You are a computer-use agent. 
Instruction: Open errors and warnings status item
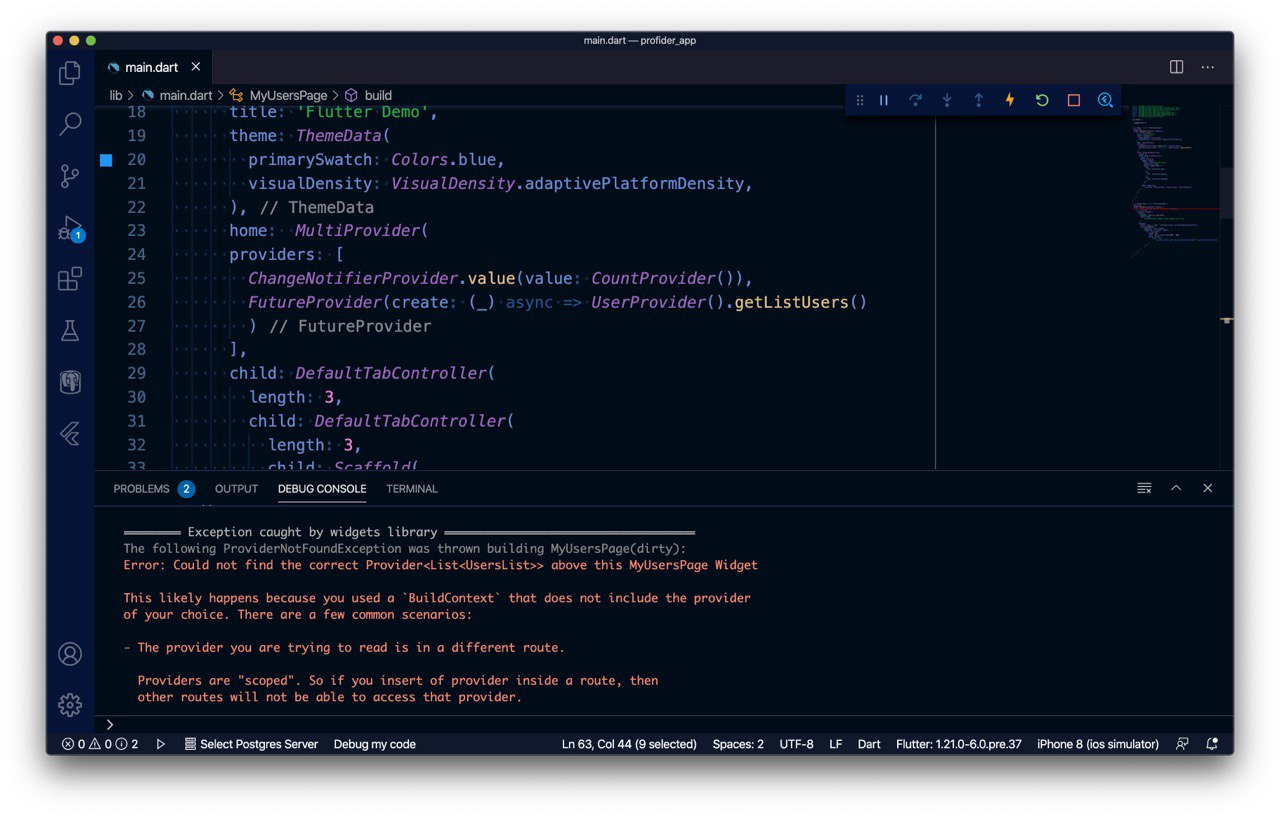coord(100,744)
